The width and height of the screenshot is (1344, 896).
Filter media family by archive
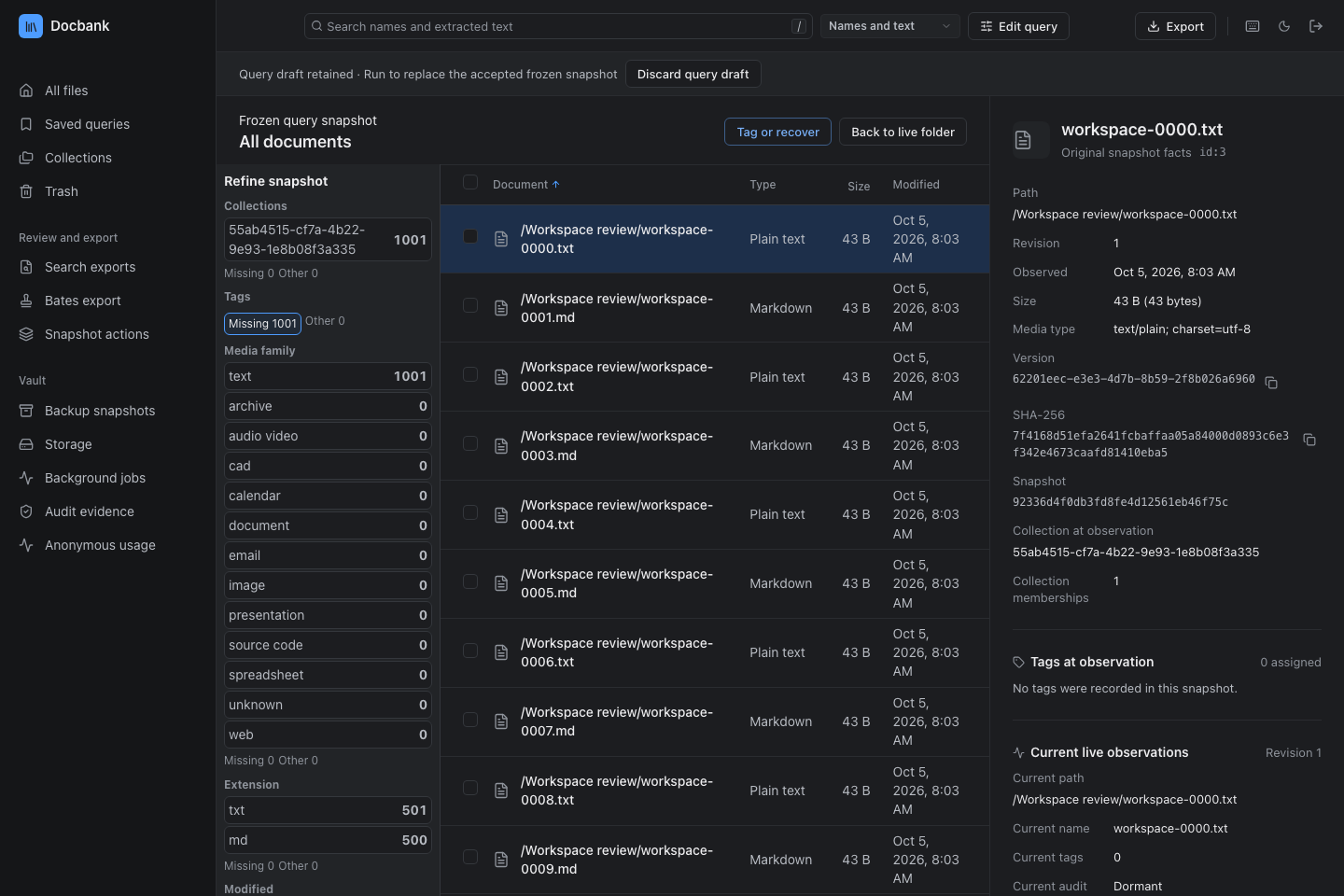(328, 406)
